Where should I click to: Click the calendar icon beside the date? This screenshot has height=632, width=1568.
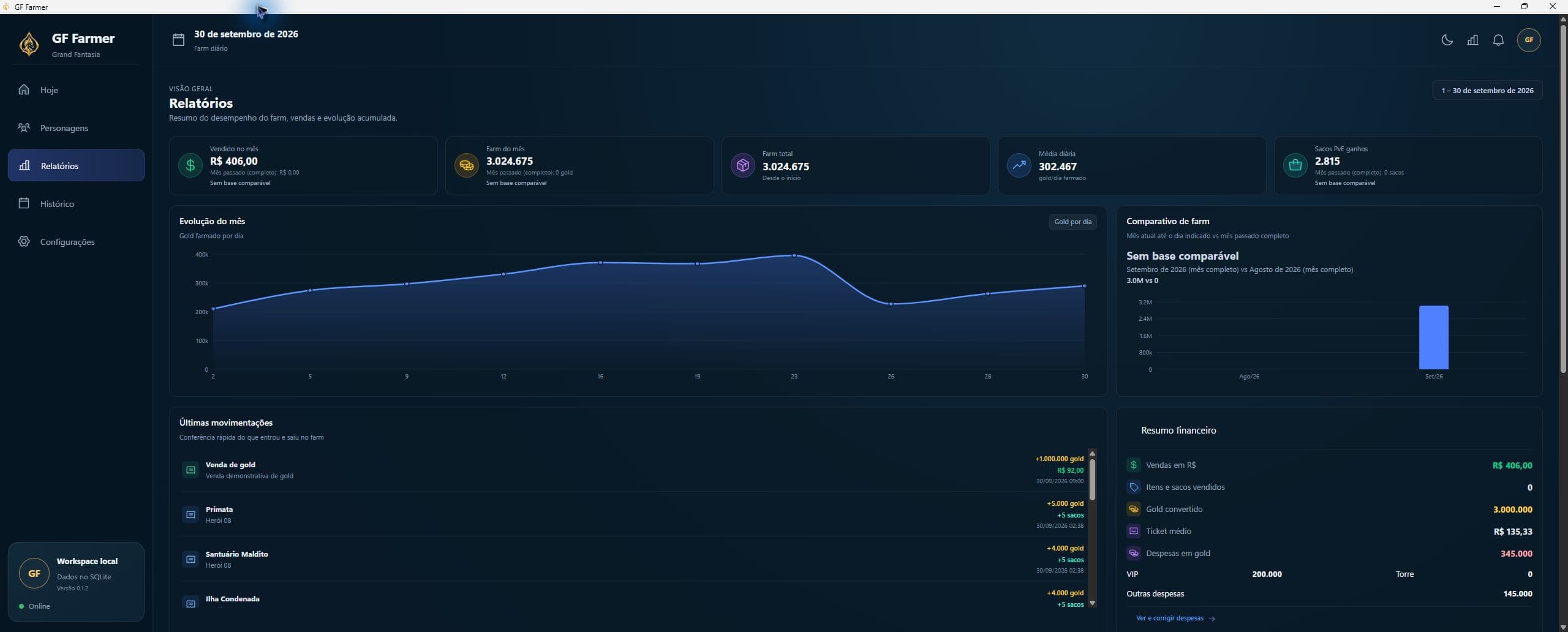pyautogui.click(x=178, y=40)
